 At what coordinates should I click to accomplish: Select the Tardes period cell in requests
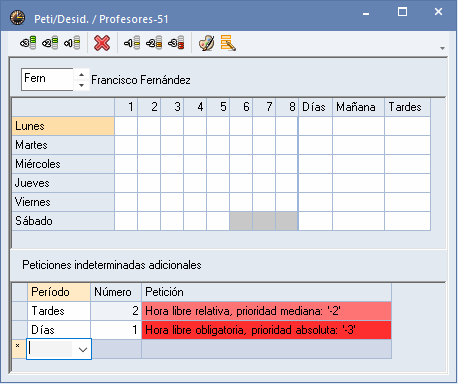tap(59, 311)
